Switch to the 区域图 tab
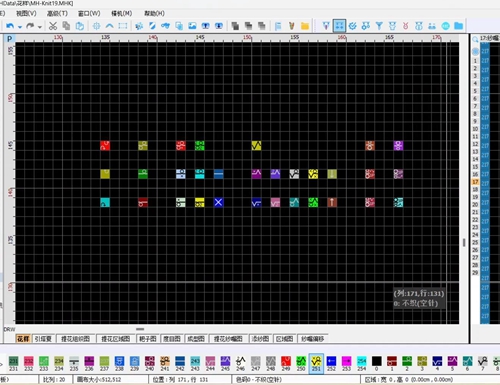The width and height of the screenshot is (500, 385). click(284, 339)
